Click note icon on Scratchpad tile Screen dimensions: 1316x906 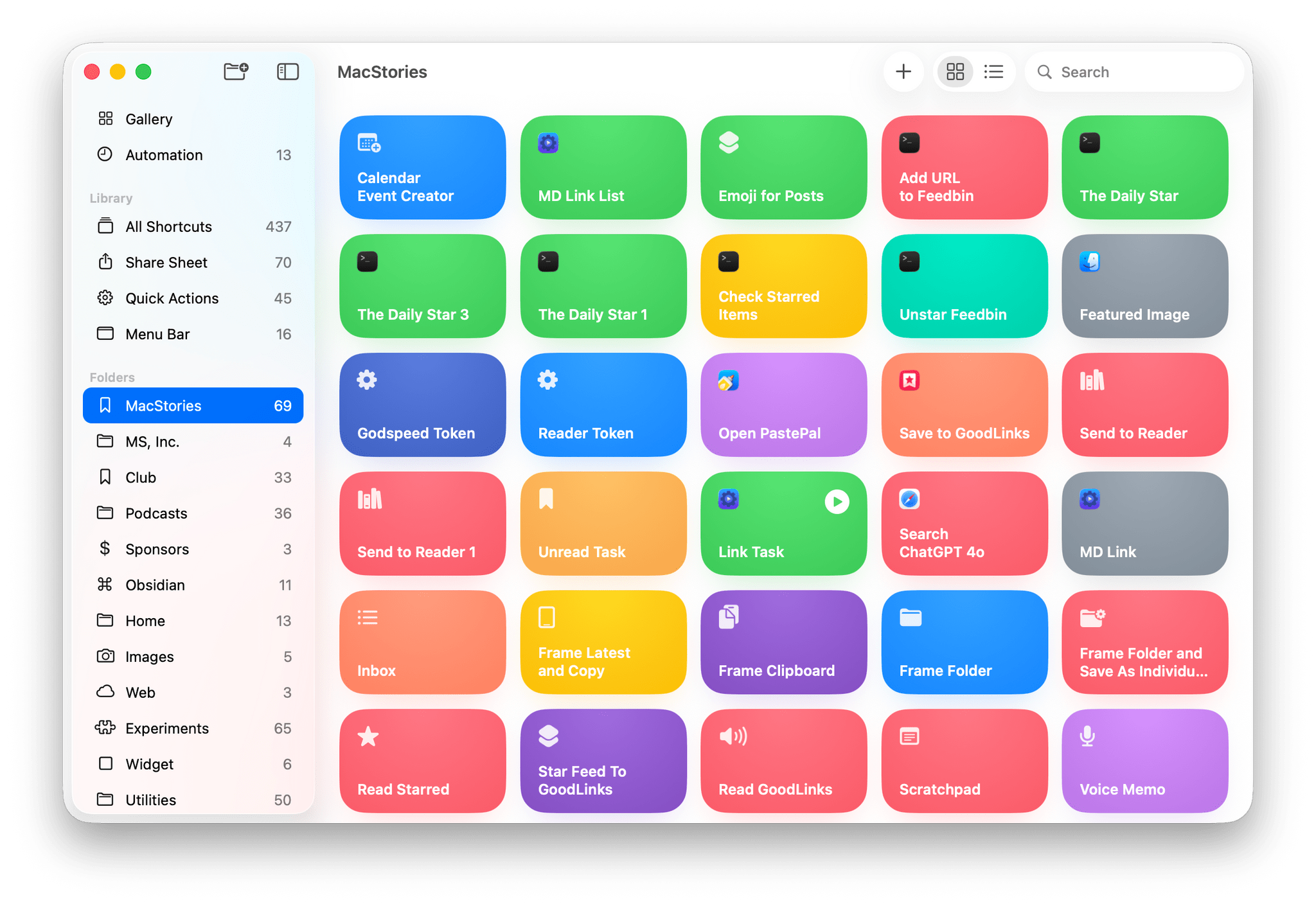pyautogui.click(x=909, y=736)
